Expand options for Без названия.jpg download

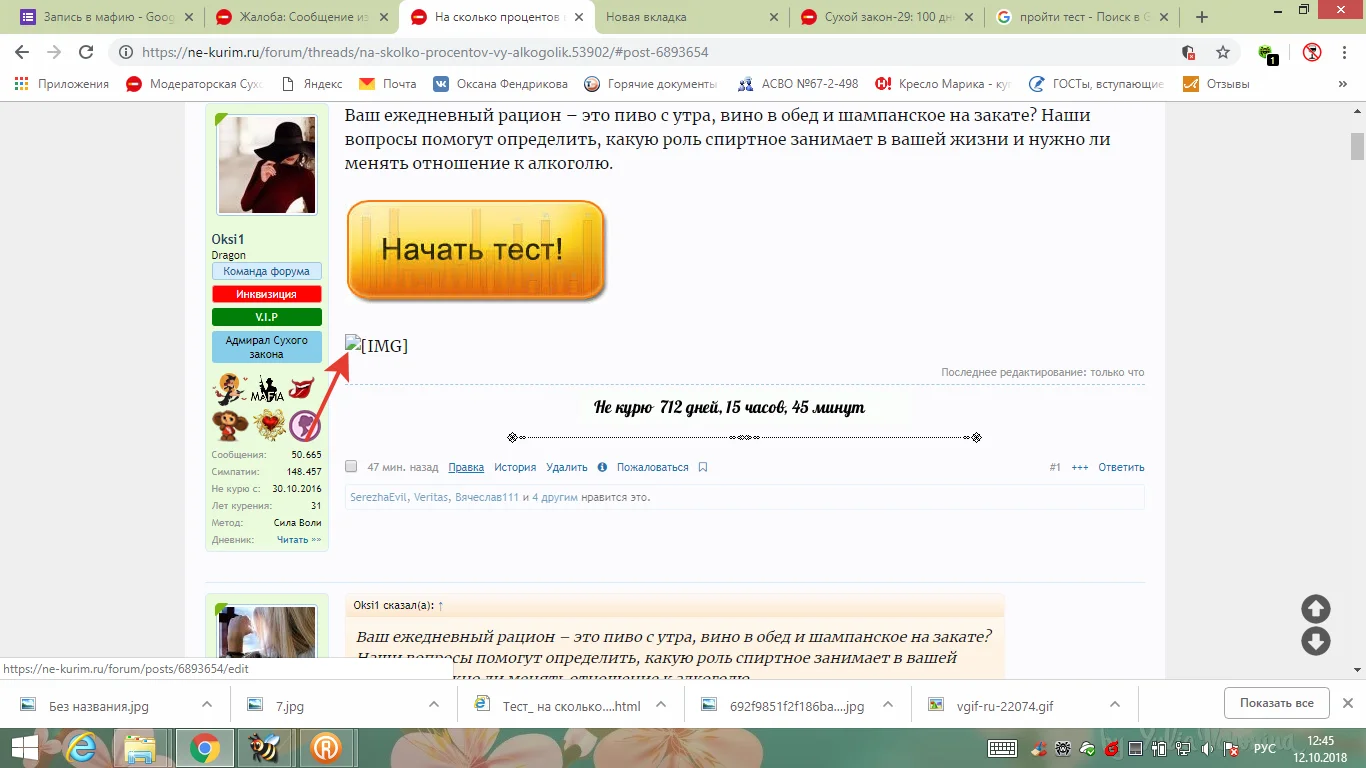pyautogui.click(x=207, y=705)
